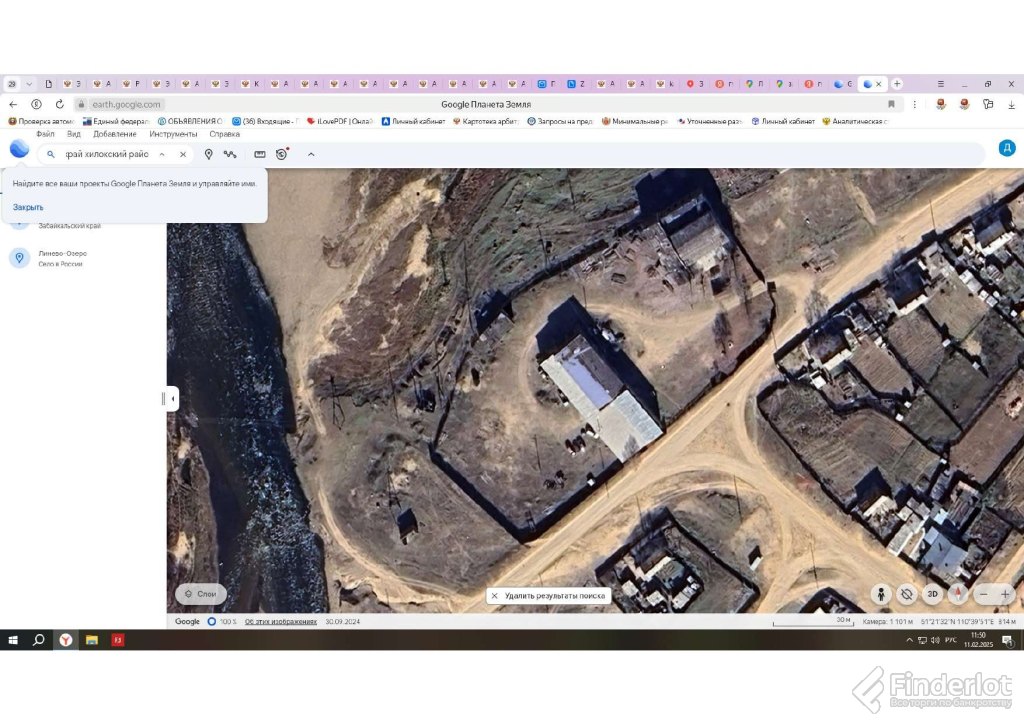
Task: Click the compass icon
Action: tap(957, 594)
